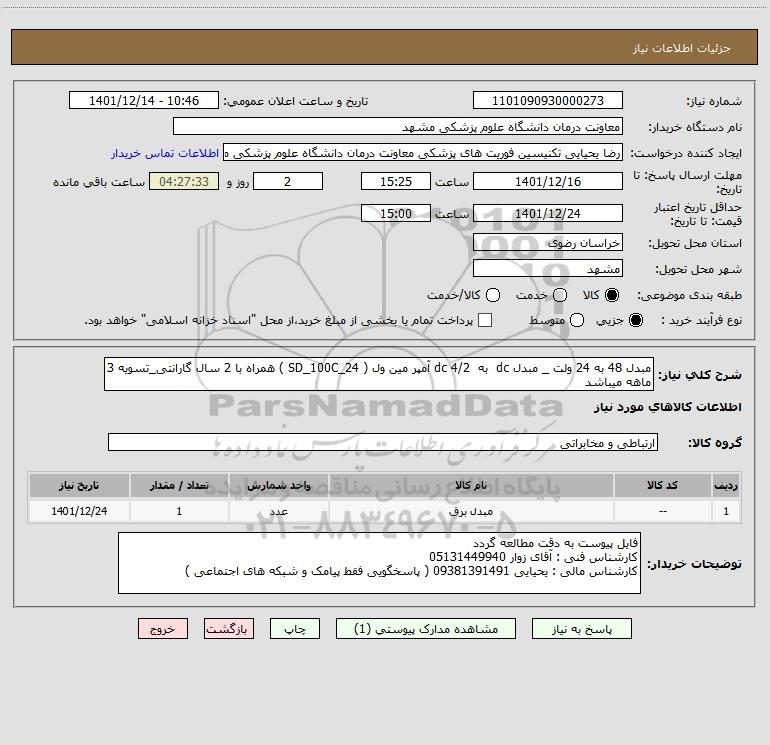Viewport: 770px width, 745px height.
Task: Click مشاهده مدارک پیوستی (1) button
Action: point(426,629)
